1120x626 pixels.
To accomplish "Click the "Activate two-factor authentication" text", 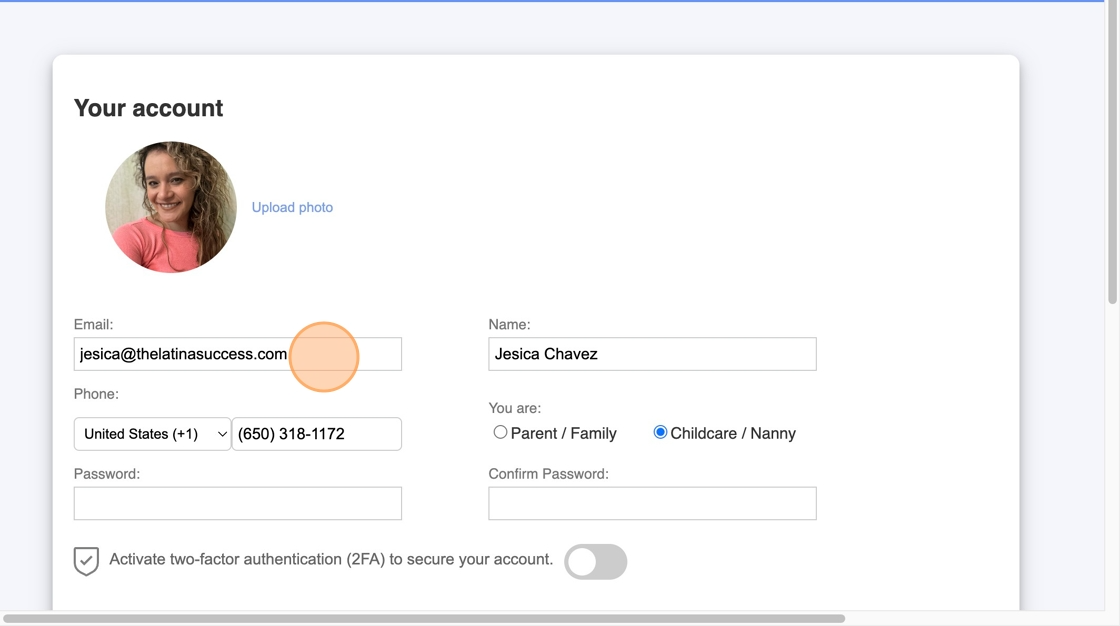I will (x=331, y=560).
